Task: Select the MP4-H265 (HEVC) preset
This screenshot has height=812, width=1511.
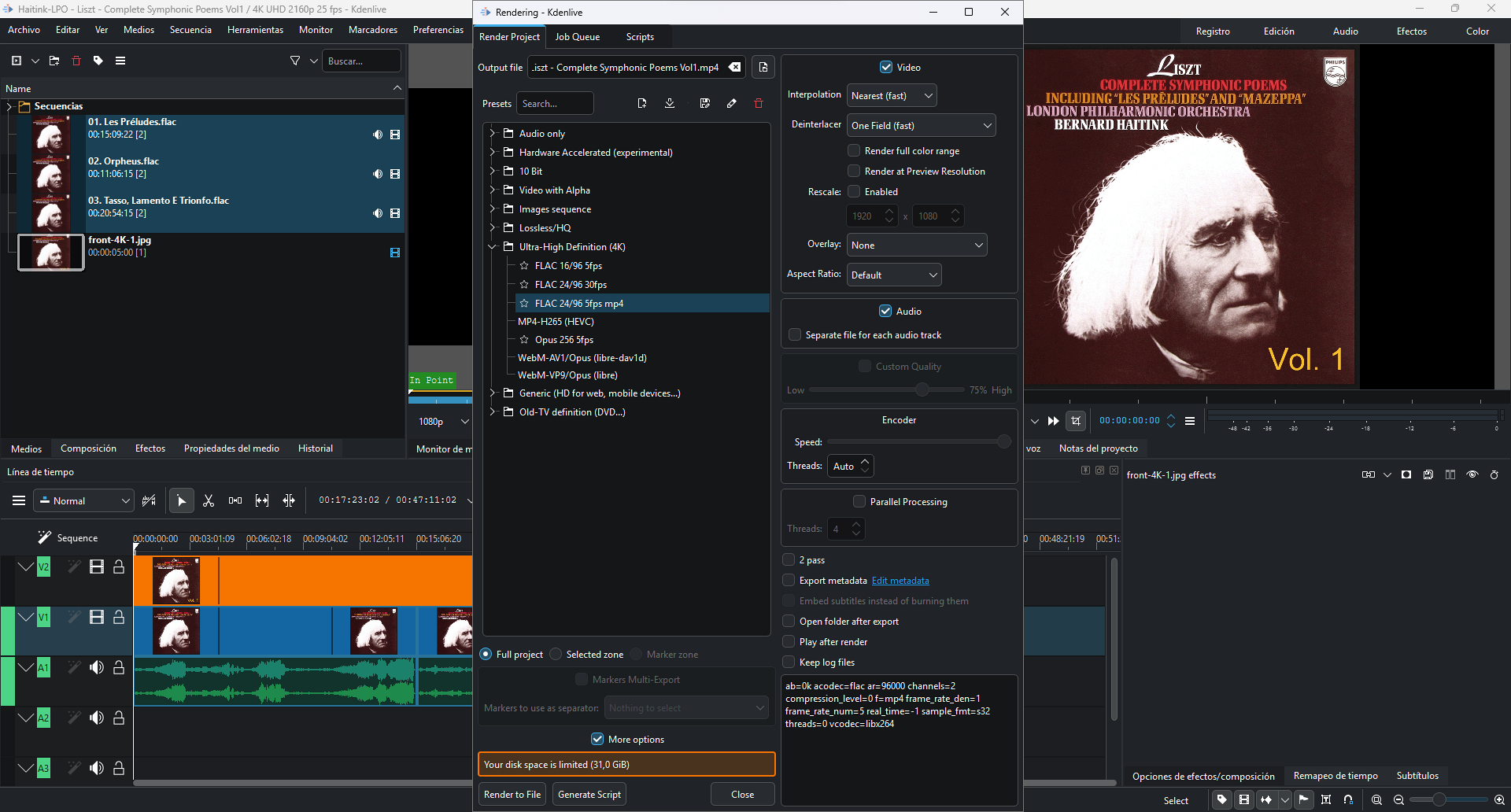Action: [556, 322]
